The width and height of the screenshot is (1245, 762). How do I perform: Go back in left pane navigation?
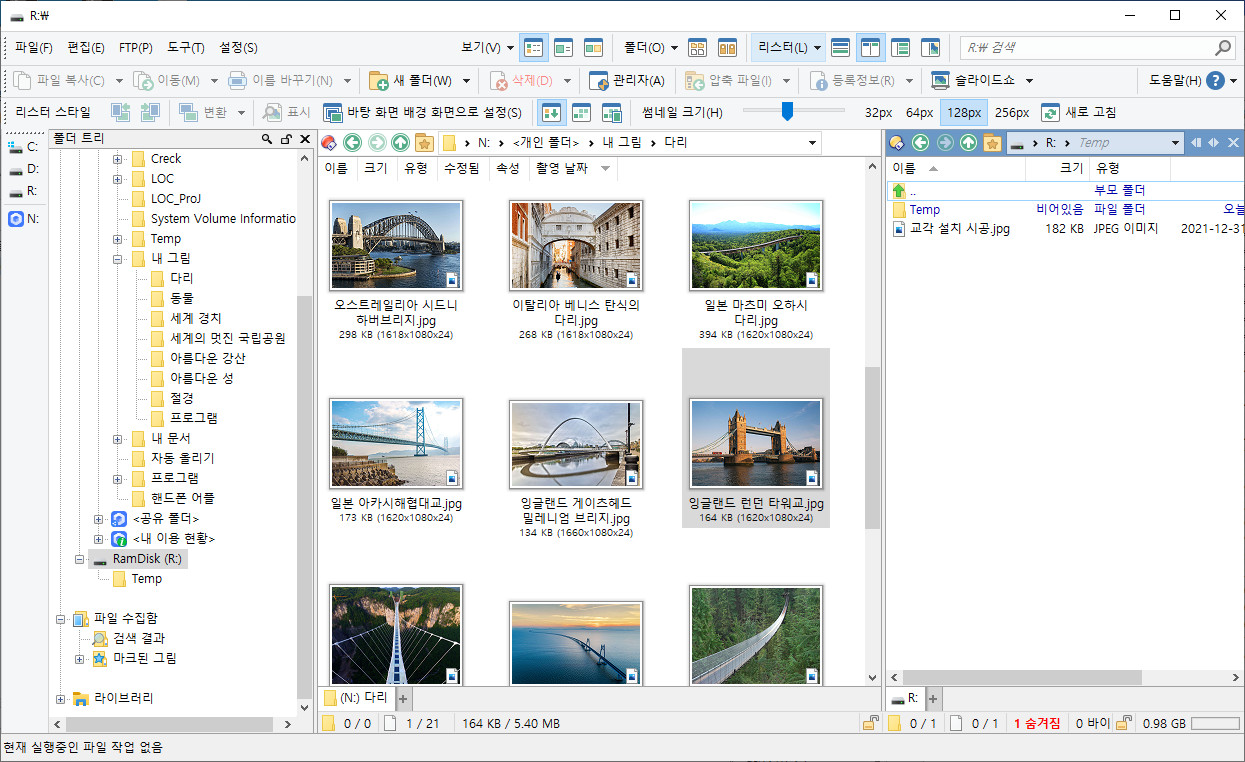[x=352, y=143]
